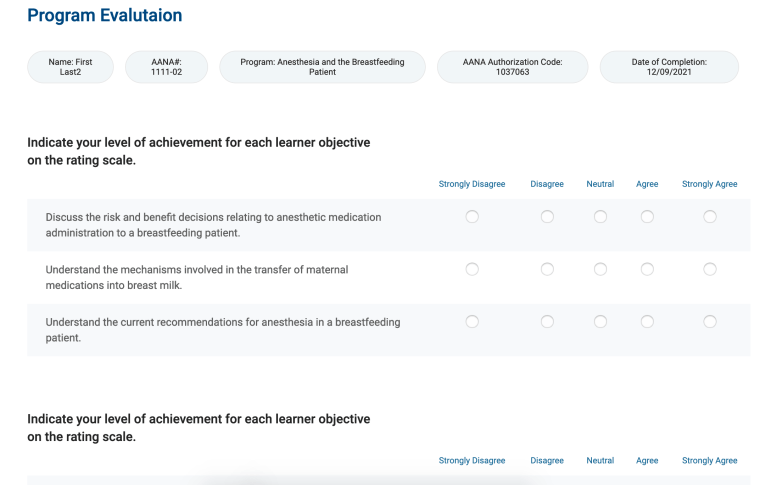Select Neutral for risk and benefit objective

tap(600, 217)
